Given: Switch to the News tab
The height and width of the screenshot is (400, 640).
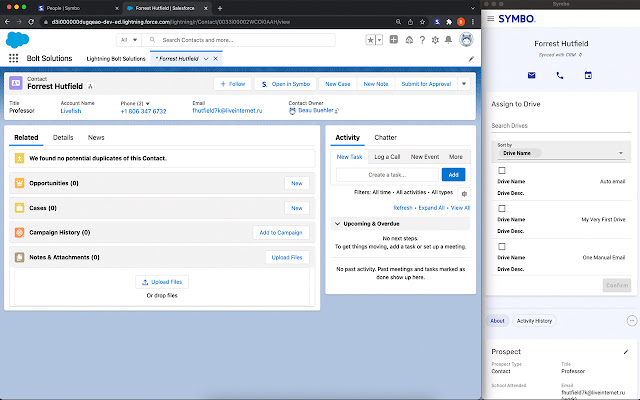Looking at the screenshot, I should click(96, 138).
